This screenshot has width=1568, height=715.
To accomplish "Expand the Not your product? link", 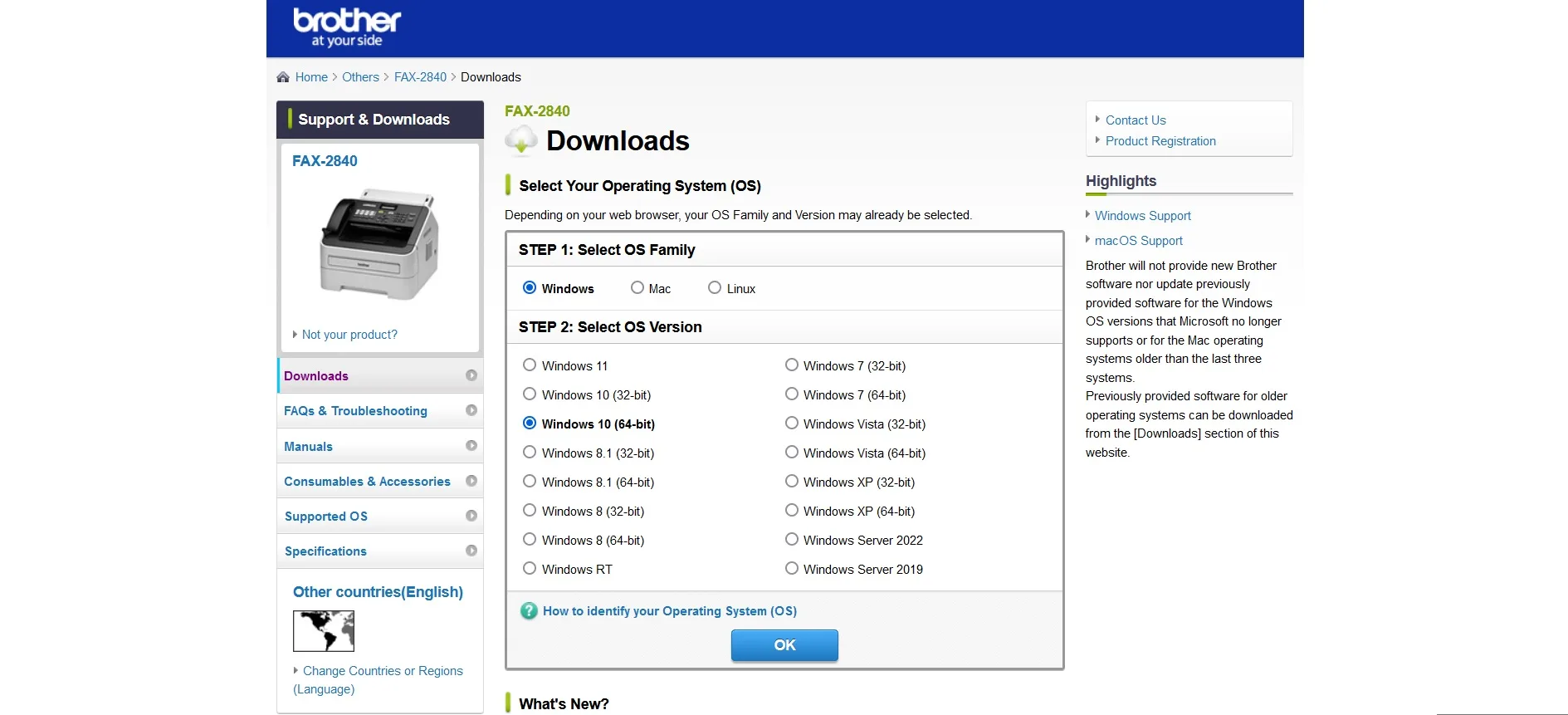I will 349,335.
